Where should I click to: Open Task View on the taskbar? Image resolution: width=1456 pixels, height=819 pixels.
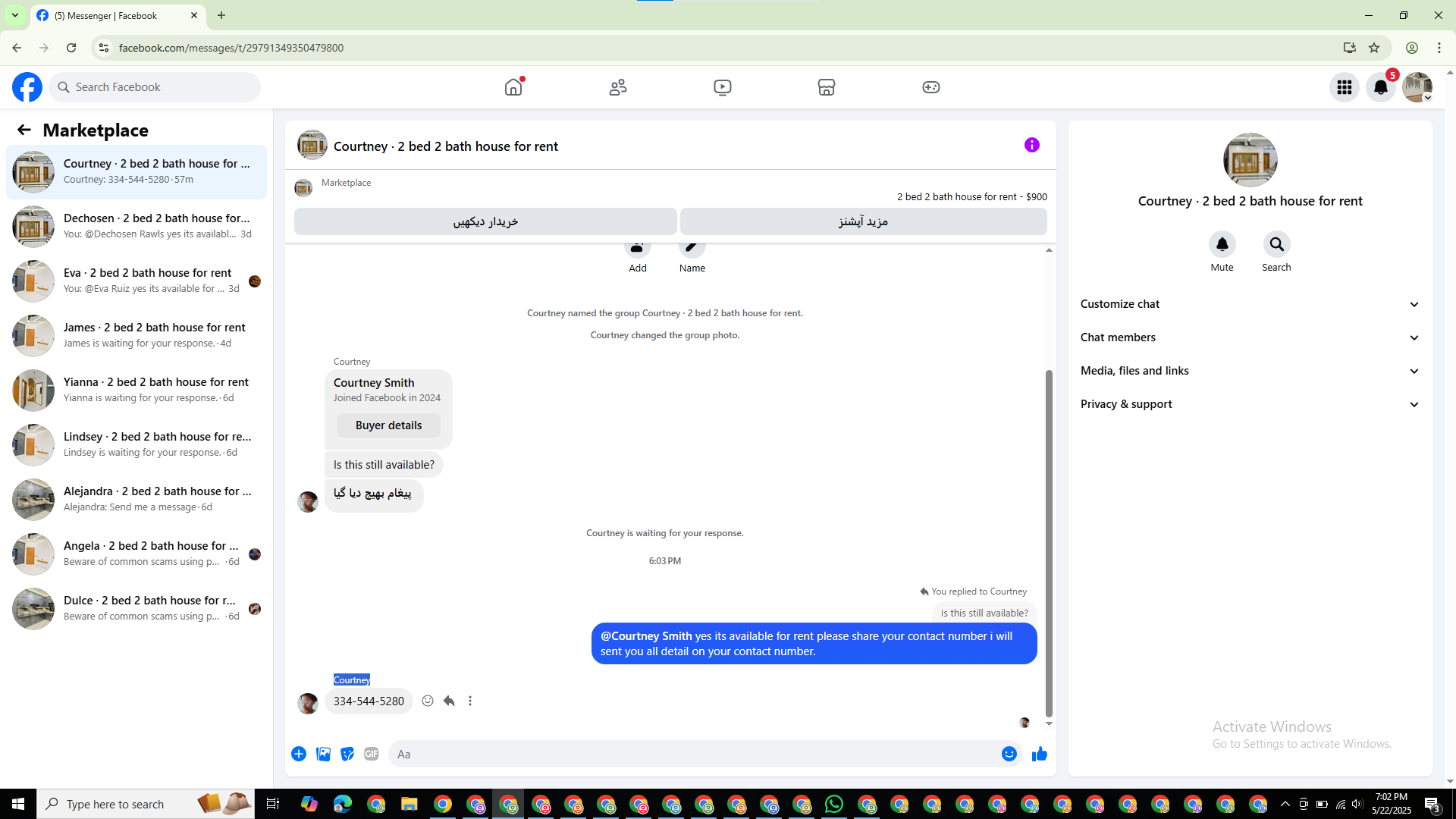pos(273,804)
